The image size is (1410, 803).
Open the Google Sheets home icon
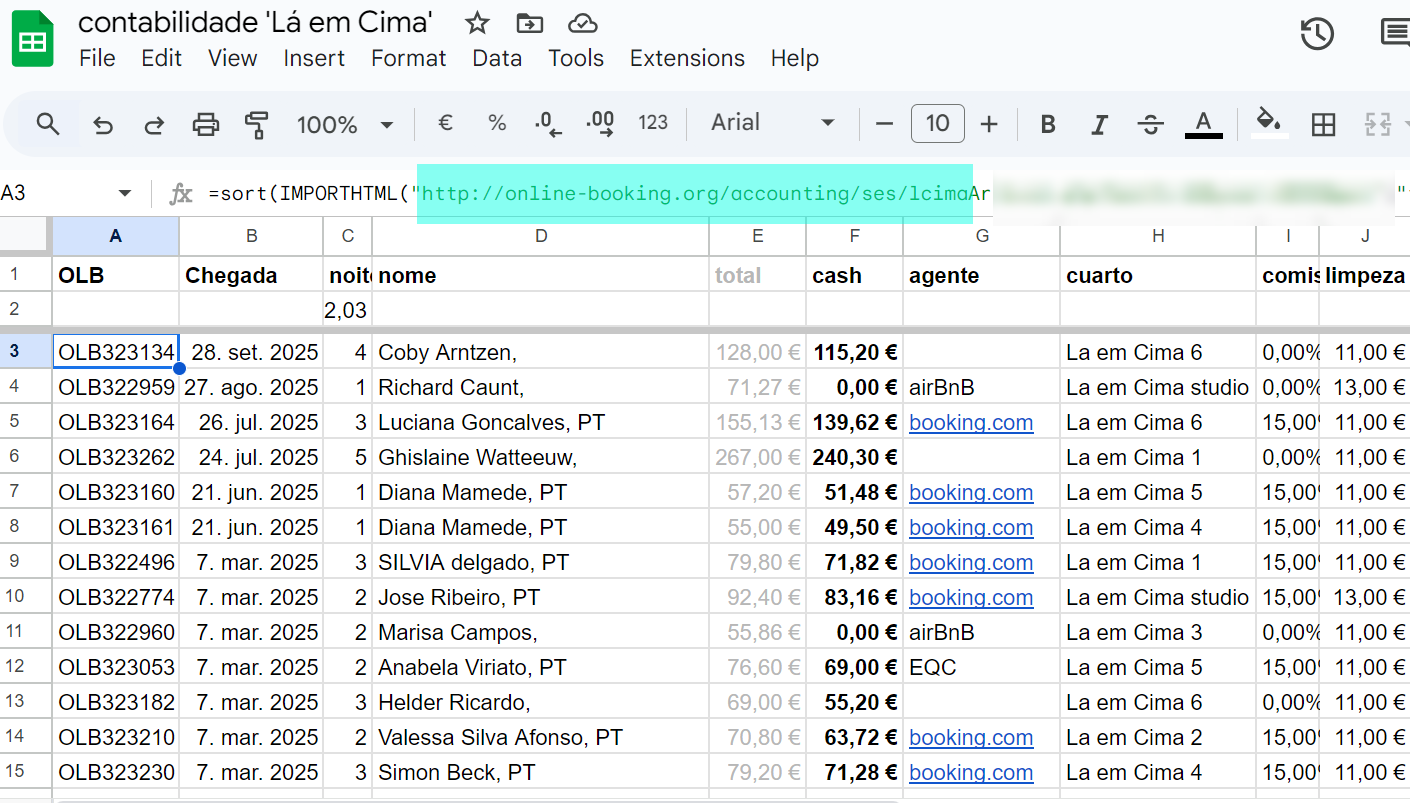coord(33,39)
